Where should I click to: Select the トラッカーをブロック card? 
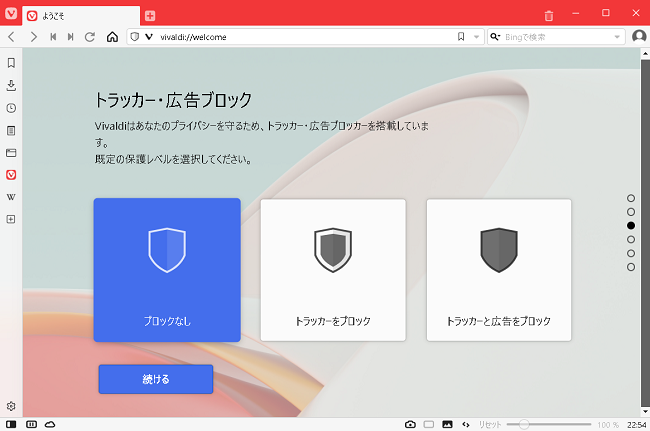(333, 270)
